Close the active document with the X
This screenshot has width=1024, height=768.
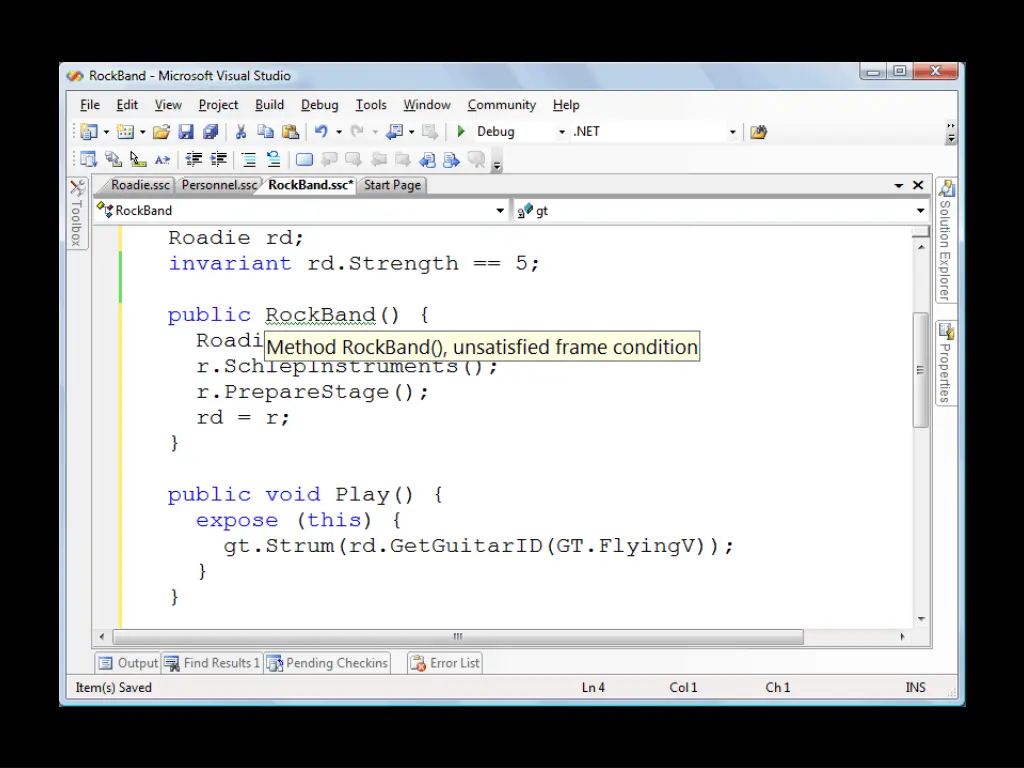(918, 185)
